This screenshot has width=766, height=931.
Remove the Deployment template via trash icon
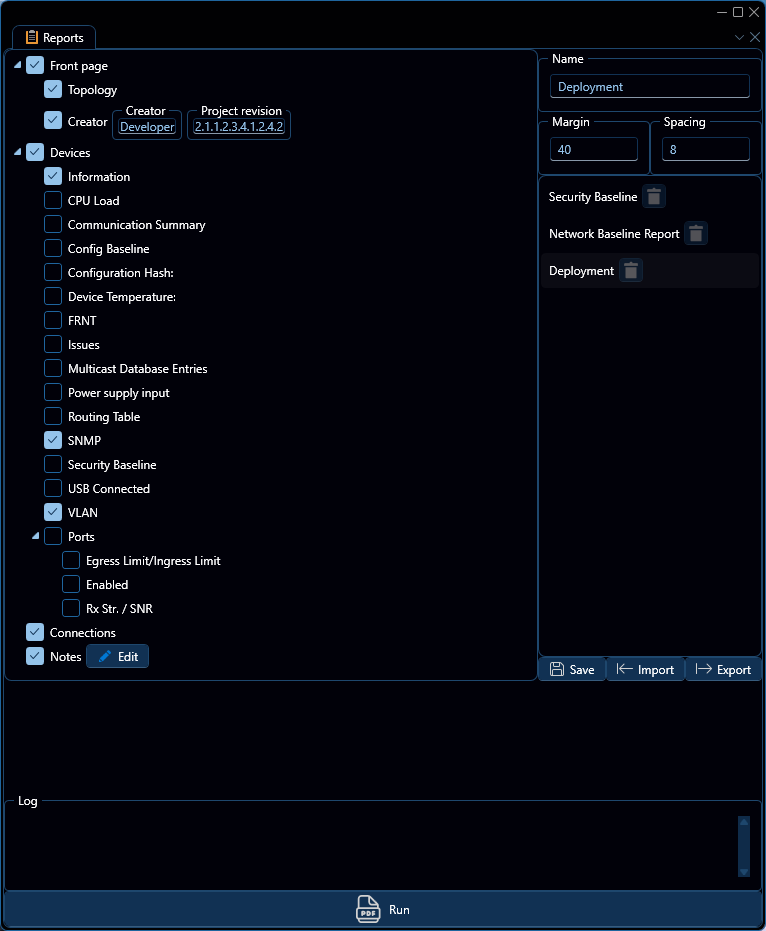tap(630, 271)
